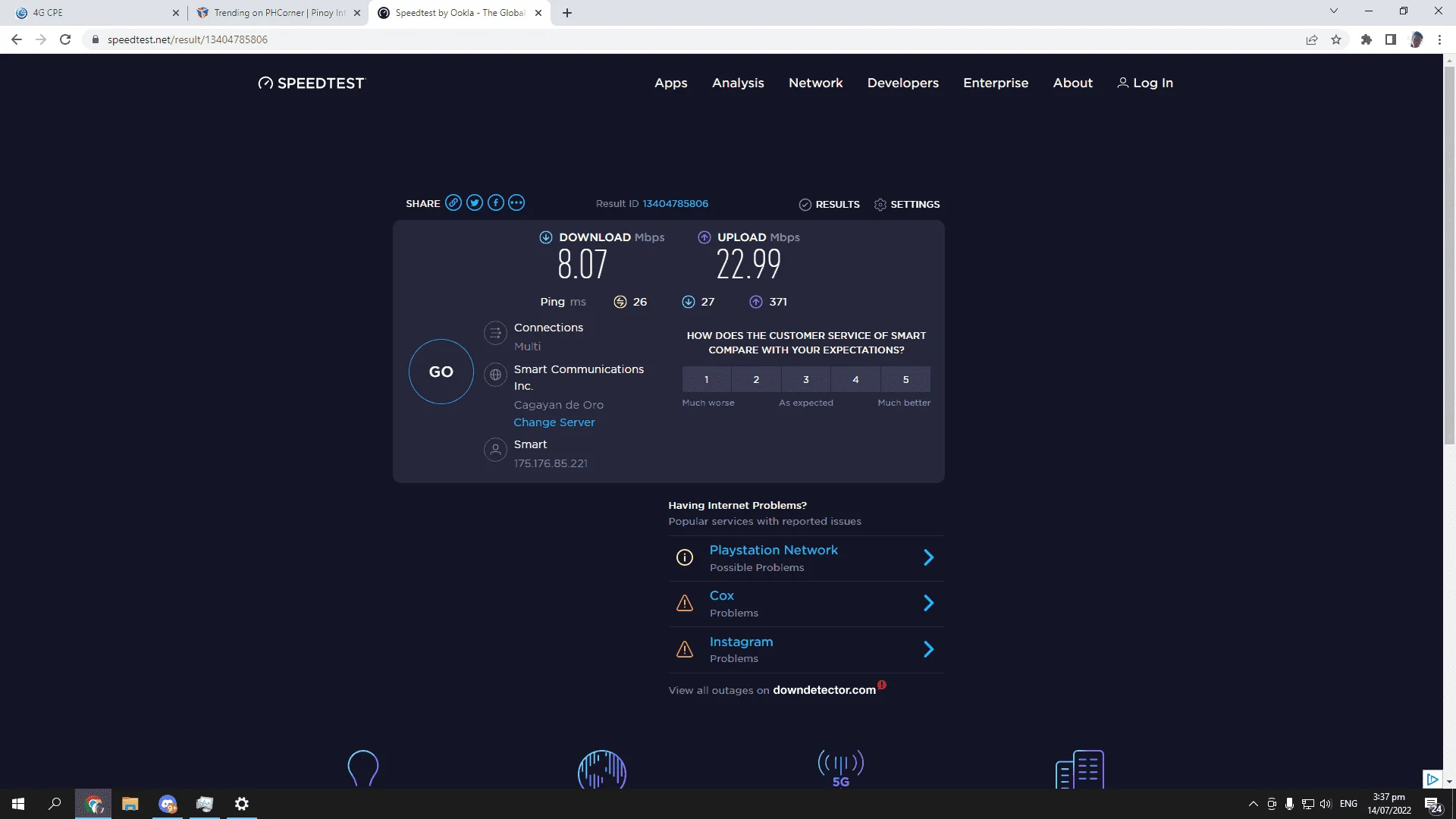
Task: Copy share link icon next to SHARE
Action: [453, 202]
